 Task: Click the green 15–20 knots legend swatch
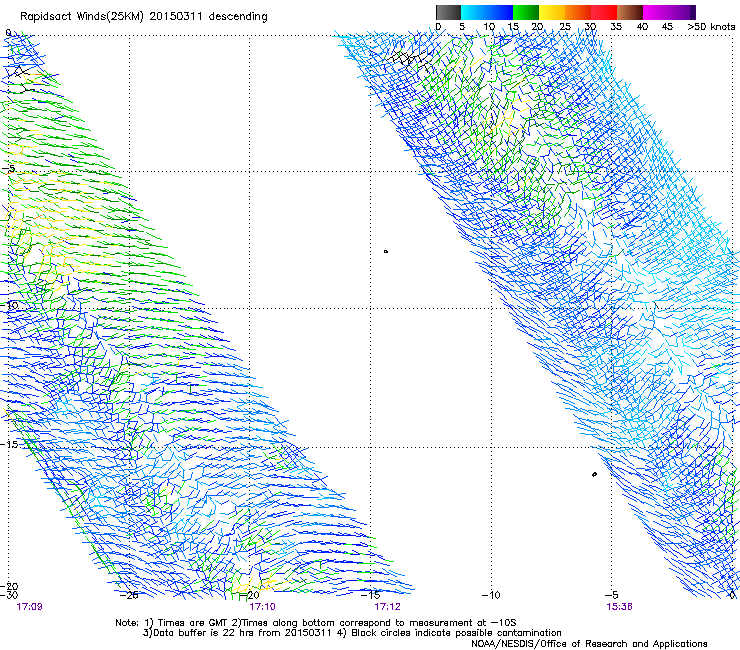(x=526, y=12)
